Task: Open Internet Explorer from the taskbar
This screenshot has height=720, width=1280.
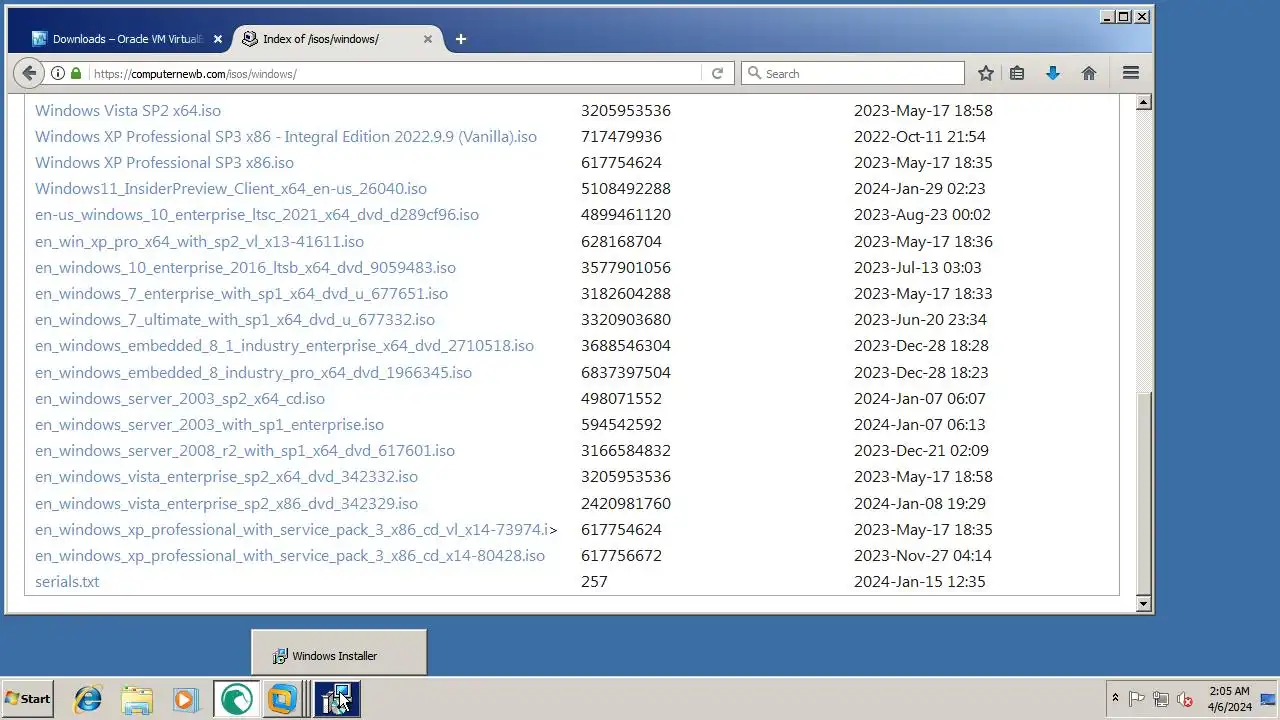Action: pos(88,699)
